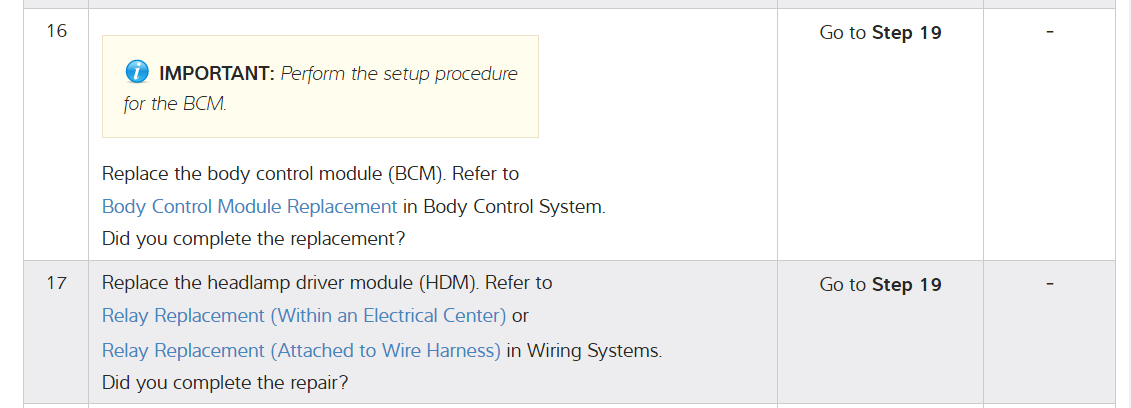Click "Go to Step 19" in row 16
The height and width of the screenshot is (408, 1131).
(880, 33)
